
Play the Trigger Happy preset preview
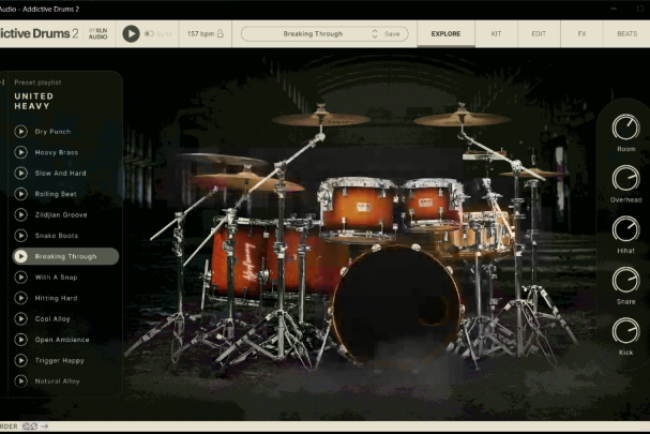coord(21,360)
